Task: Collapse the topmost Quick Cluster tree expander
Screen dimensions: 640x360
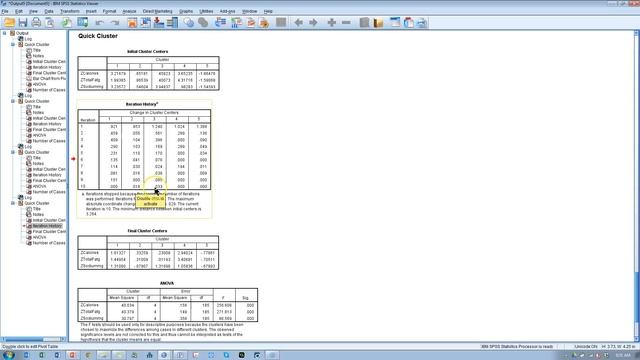Action: (x=13, y=44)
